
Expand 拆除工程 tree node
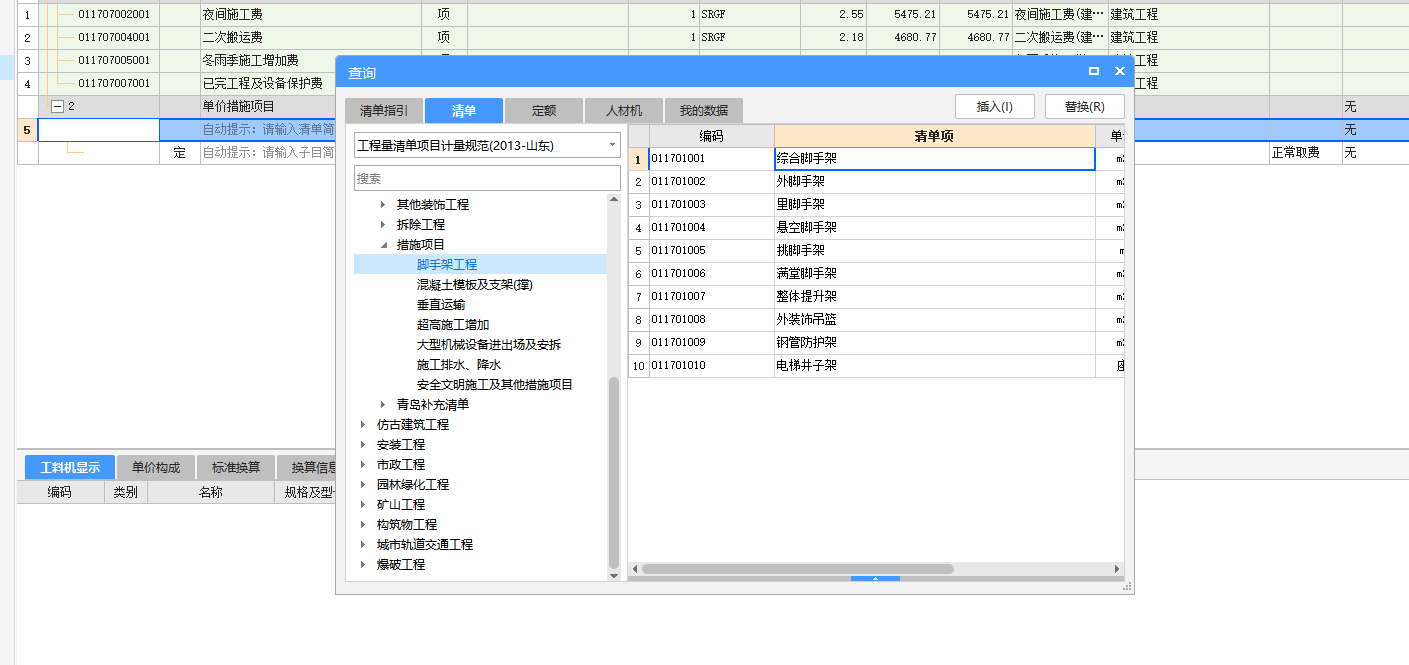point(383,225)
